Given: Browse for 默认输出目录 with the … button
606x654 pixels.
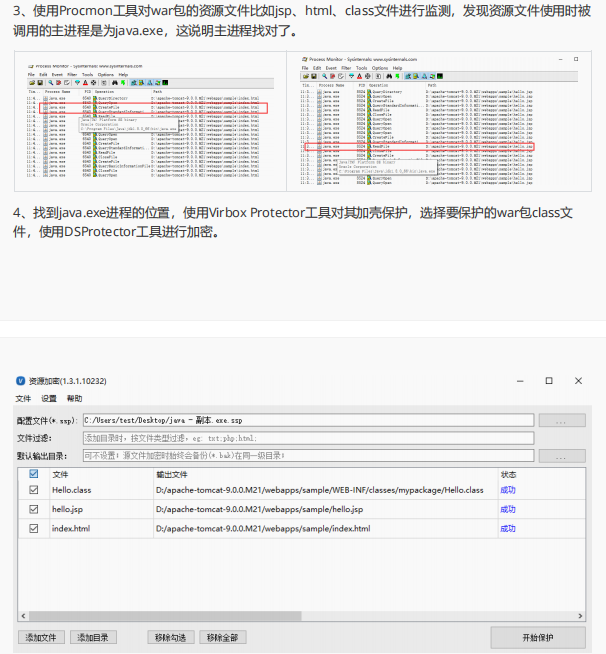Looking at the screenshot, I should 562,455.
